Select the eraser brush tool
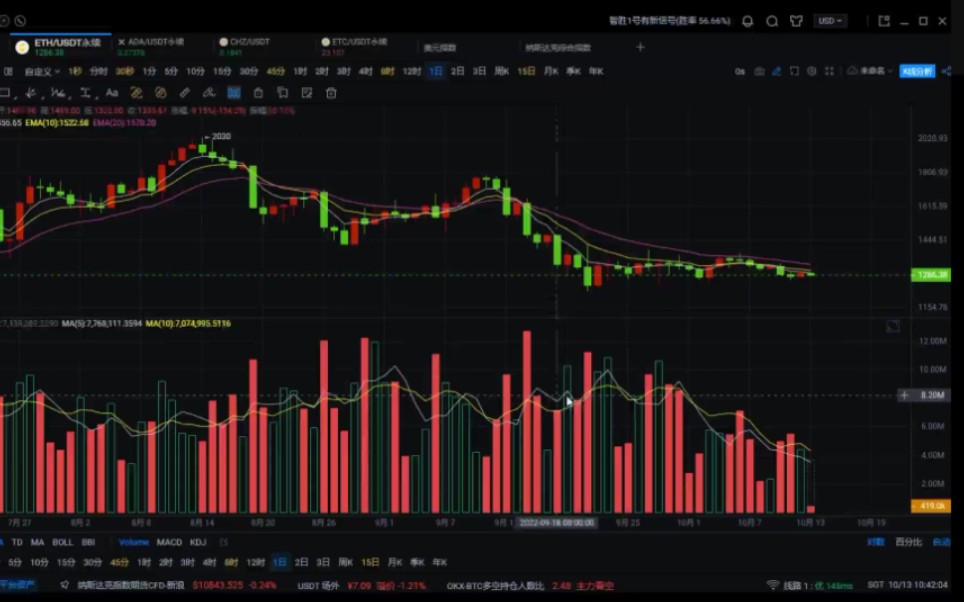 (209, 93)
